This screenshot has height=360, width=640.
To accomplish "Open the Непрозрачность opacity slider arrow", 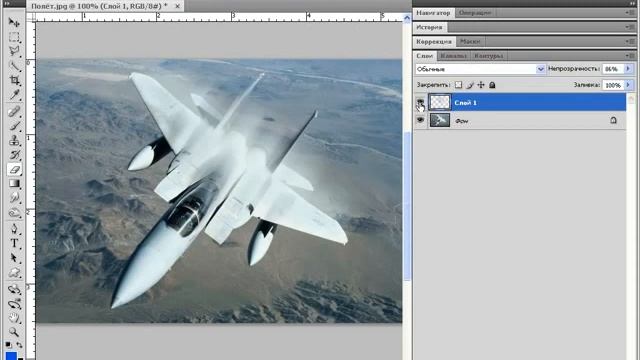I will pos(628,69).
